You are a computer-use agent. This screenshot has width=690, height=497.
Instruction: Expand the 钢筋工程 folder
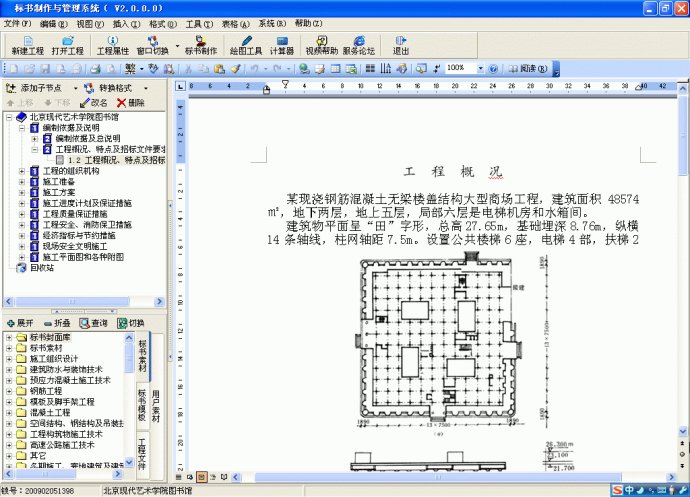click(9, 391)
